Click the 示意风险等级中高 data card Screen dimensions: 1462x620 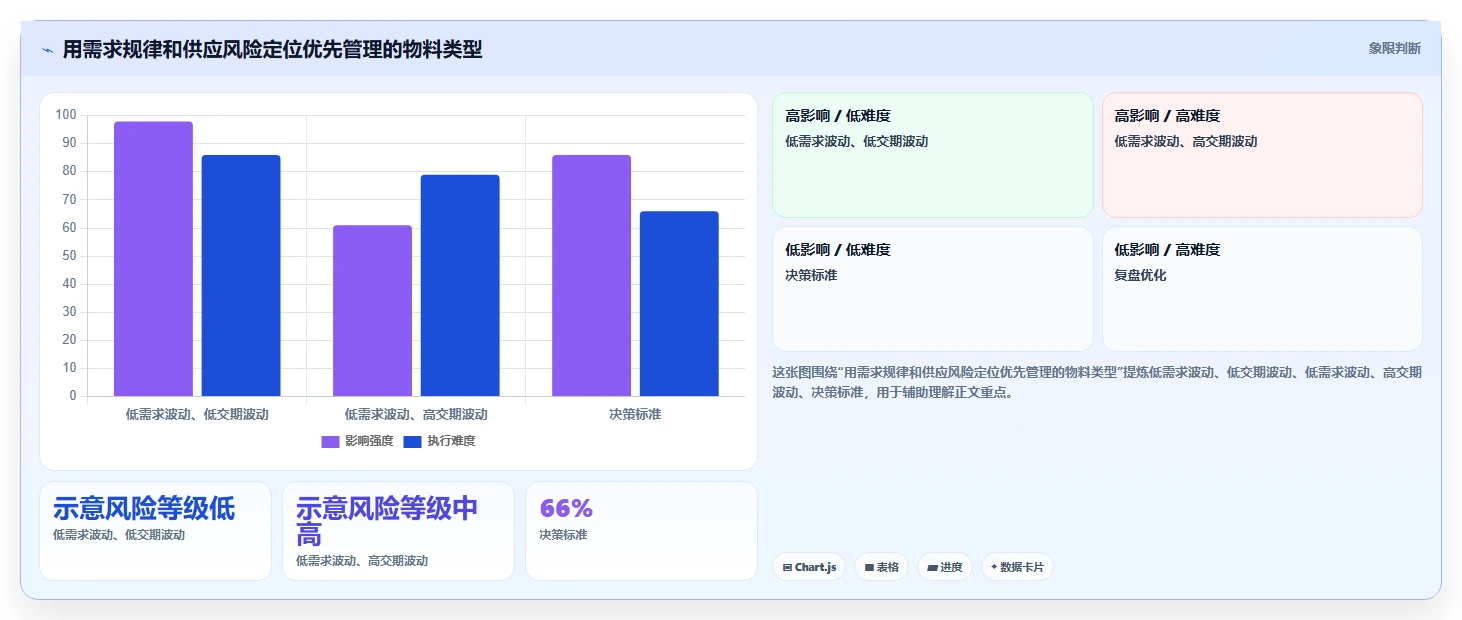398,531
